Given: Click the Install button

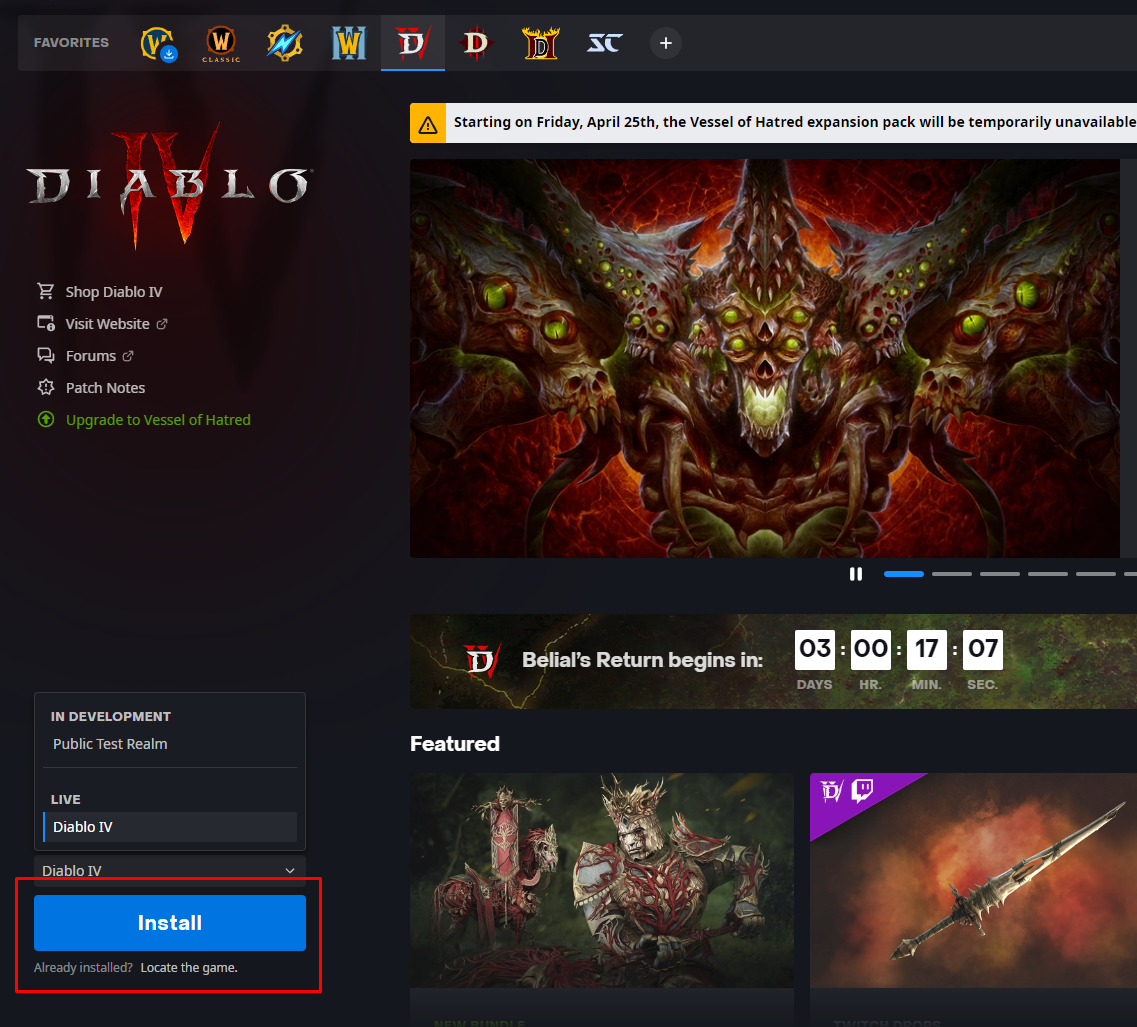Looking at the screenshot, I should [169, 922].
